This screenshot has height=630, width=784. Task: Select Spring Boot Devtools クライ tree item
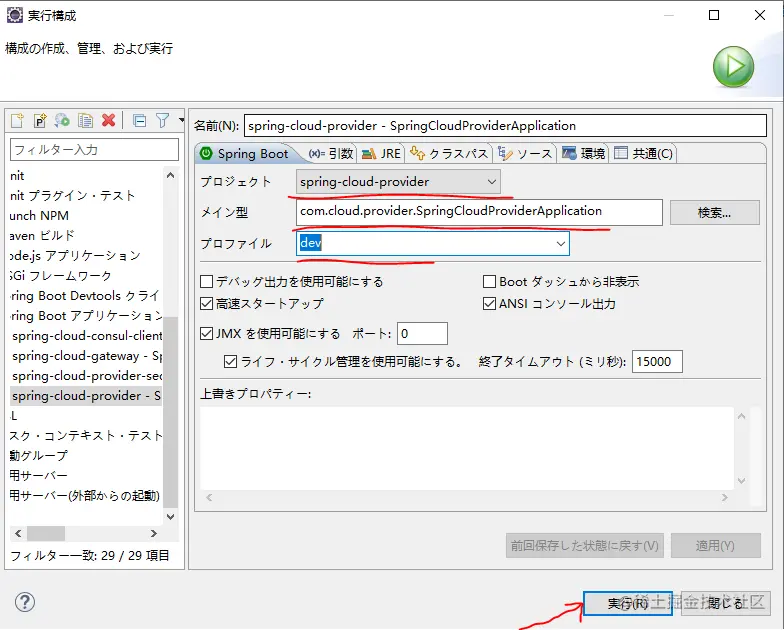(x=85, y=296)
